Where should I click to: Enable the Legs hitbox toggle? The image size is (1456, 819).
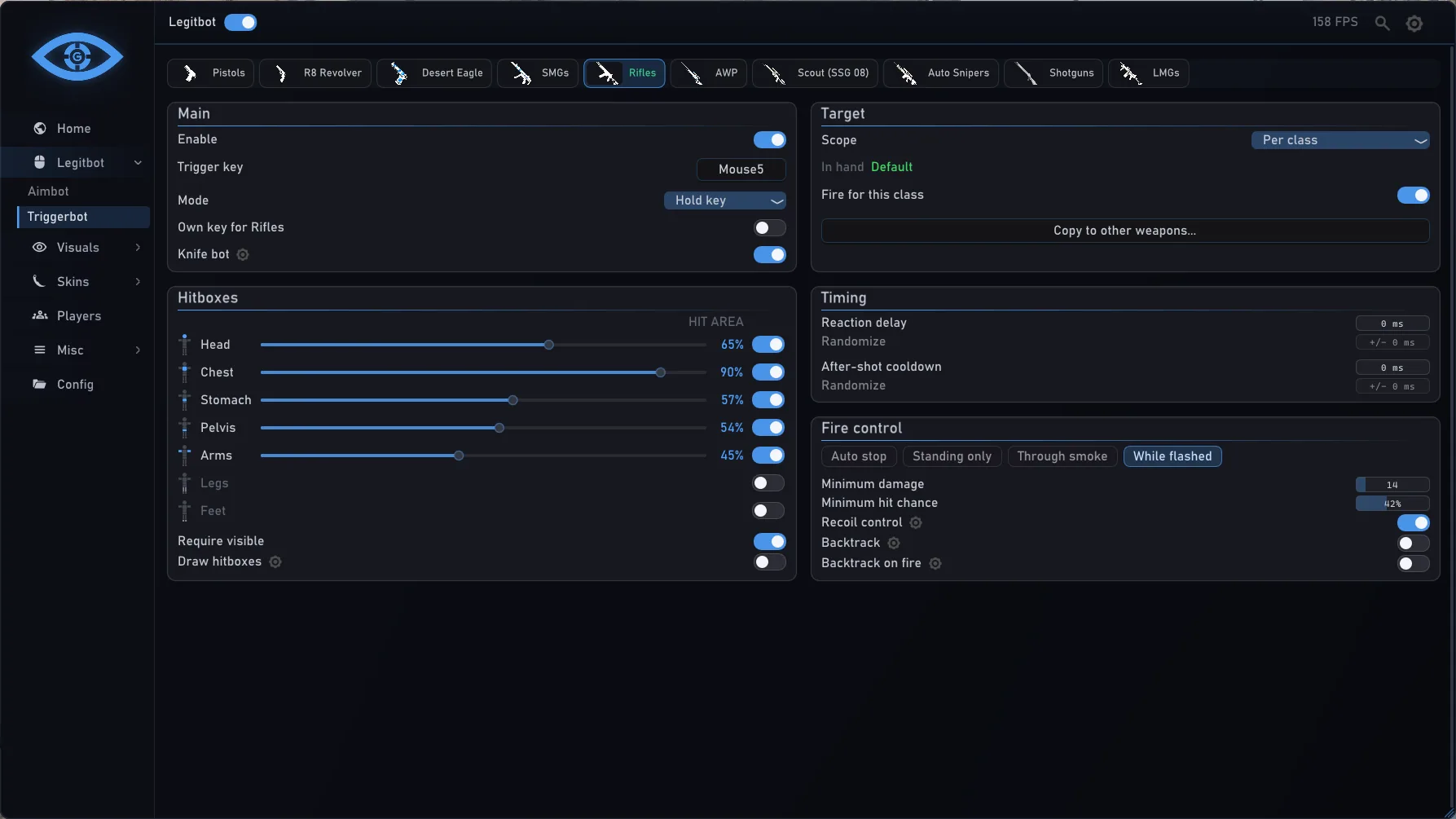[768, 483]
